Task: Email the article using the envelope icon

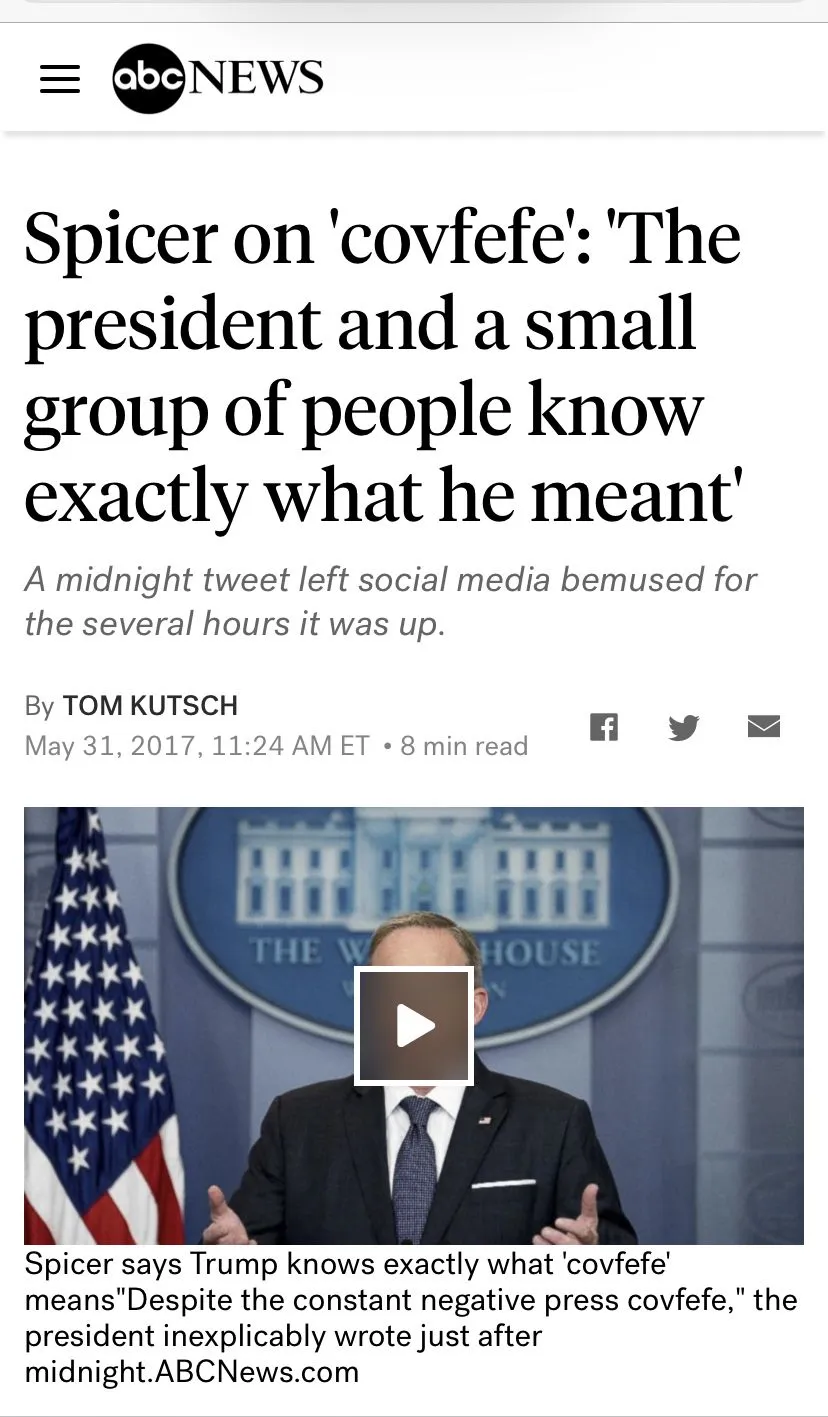Action: pyautogui.click(x=764, y=727)
